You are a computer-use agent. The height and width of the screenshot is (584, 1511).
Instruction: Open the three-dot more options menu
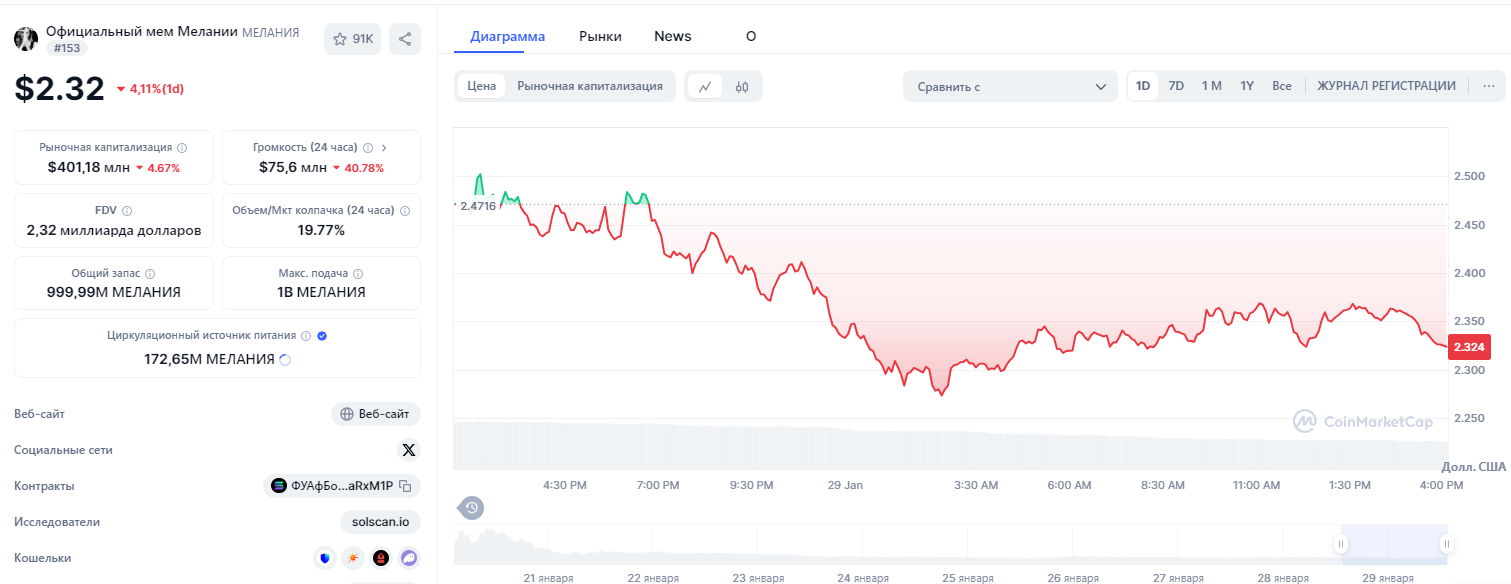pyautogui.click(x=1489, y=86)
